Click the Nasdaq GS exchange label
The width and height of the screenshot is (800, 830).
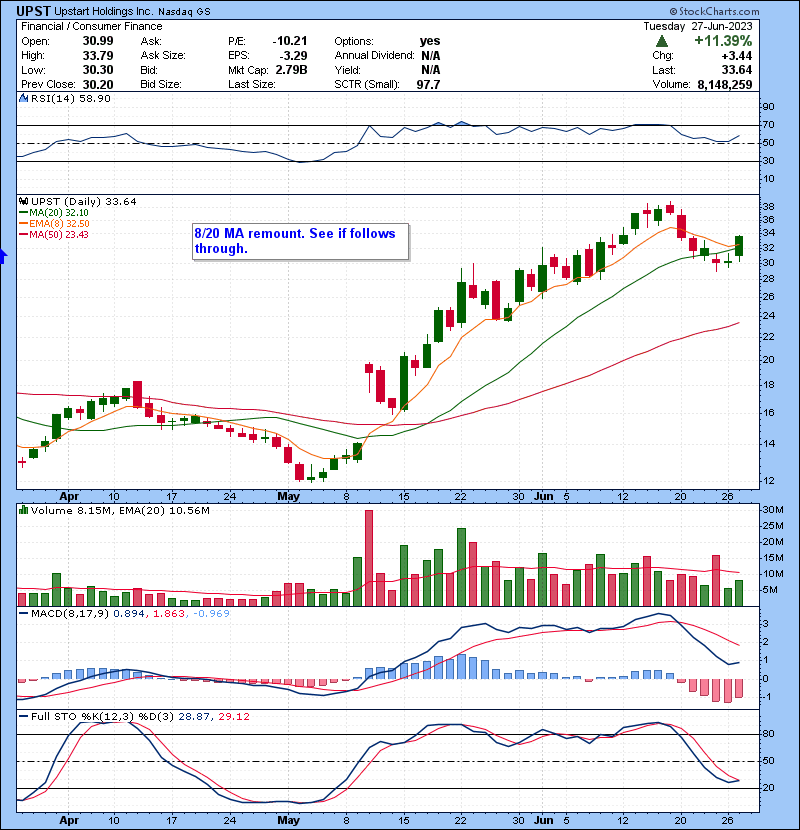pos(184,12)
